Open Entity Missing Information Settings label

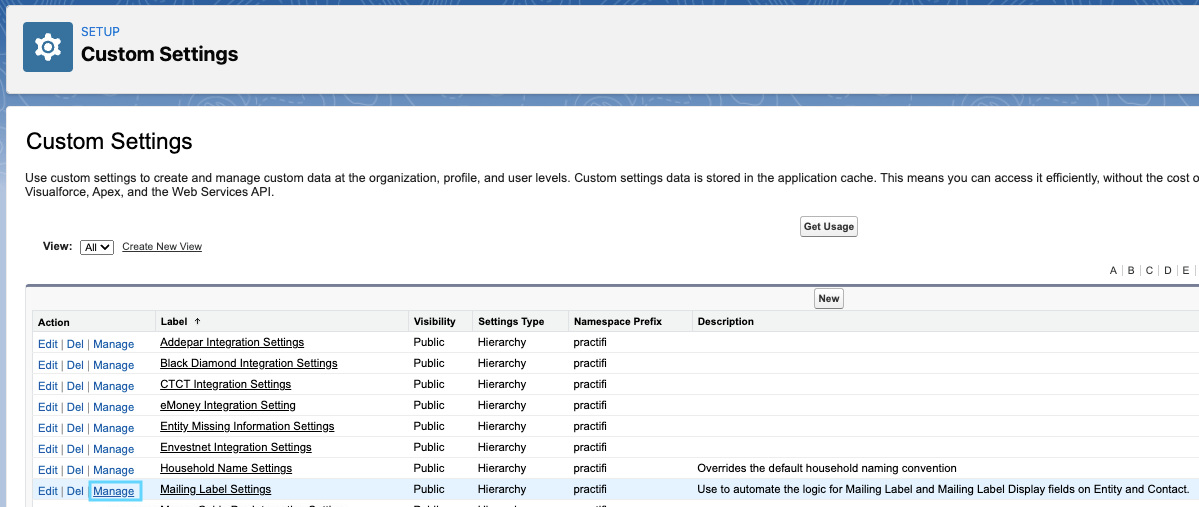coord(247,426)
